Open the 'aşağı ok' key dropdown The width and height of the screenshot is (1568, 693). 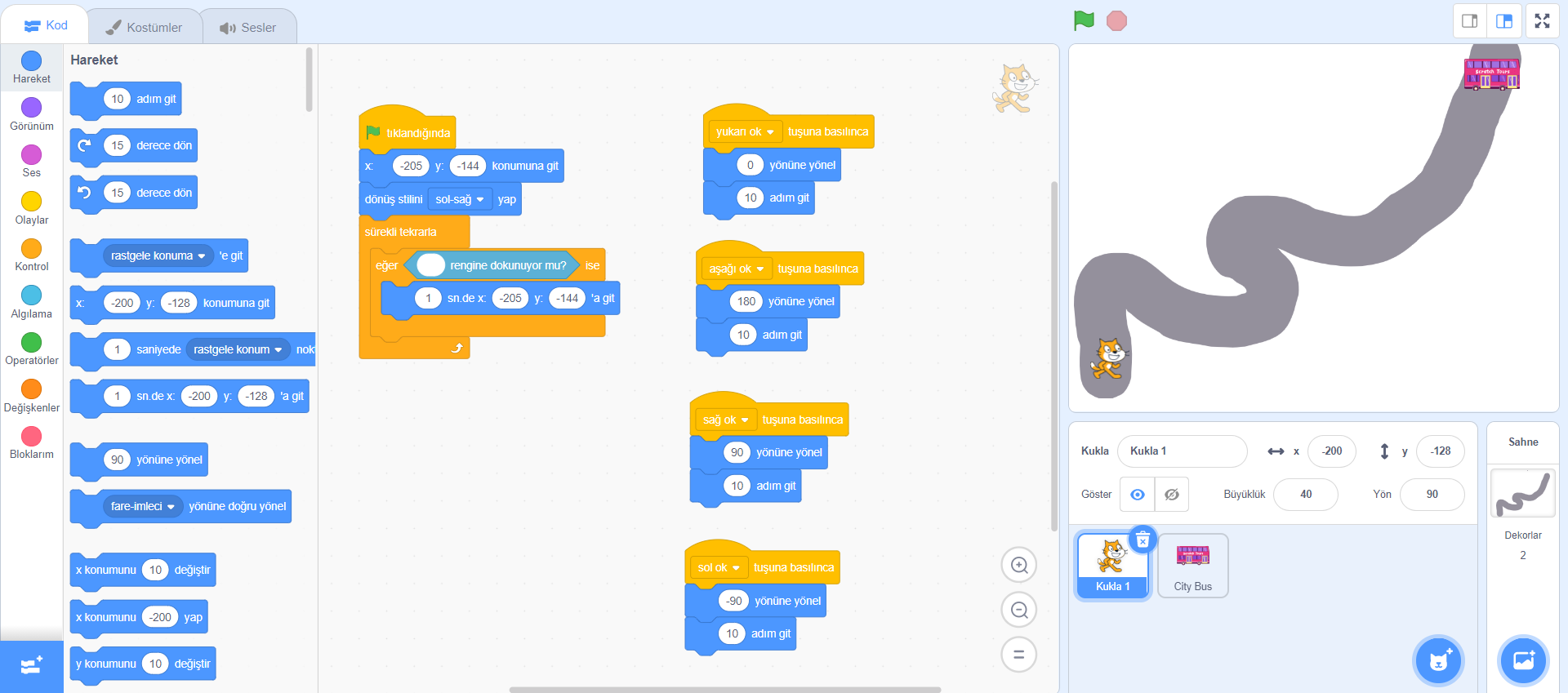coord(737,269)
